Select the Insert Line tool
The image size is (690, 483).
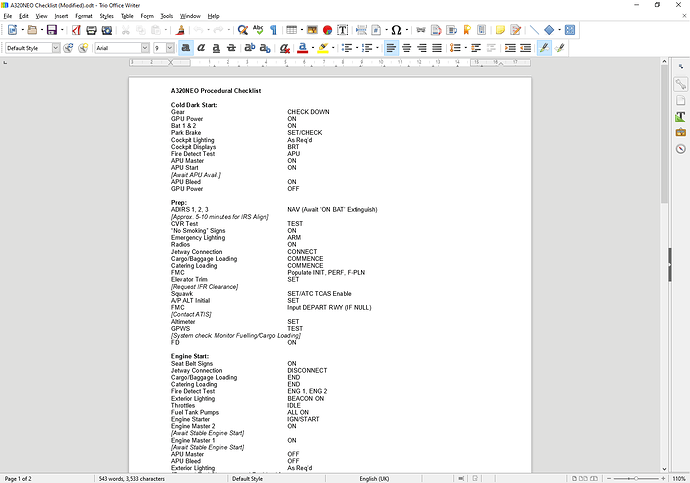click(534, 30)
